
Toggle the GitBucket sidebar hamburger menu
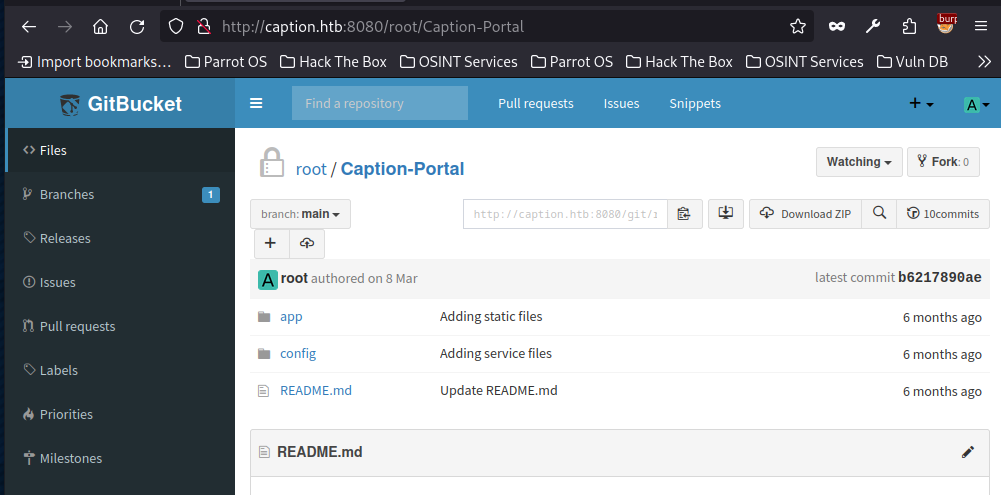256,103
